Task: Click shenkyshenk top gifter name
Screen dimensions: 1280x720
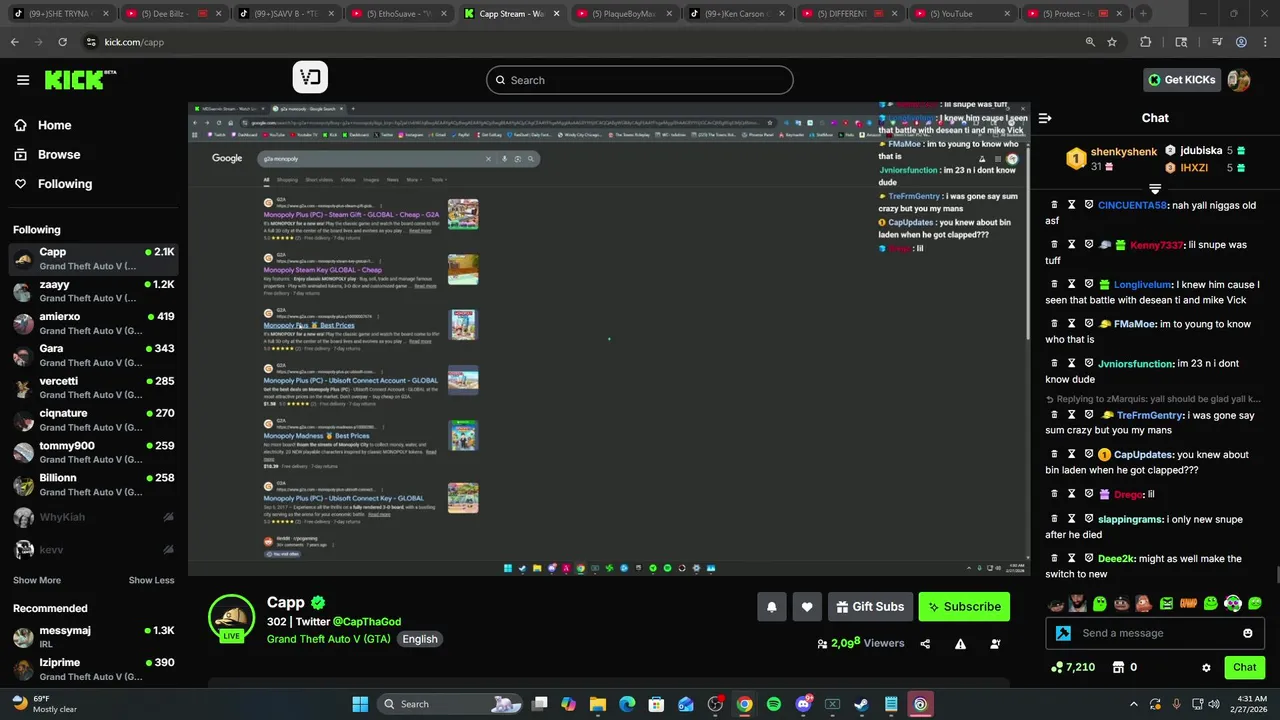Action: click(1124, 152)
